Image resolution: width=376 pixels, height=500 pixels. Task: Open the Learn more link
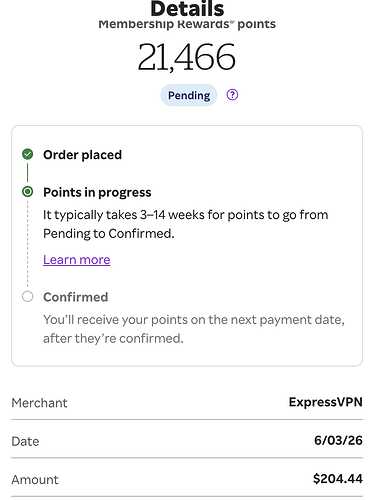click(x=77, y=259)
